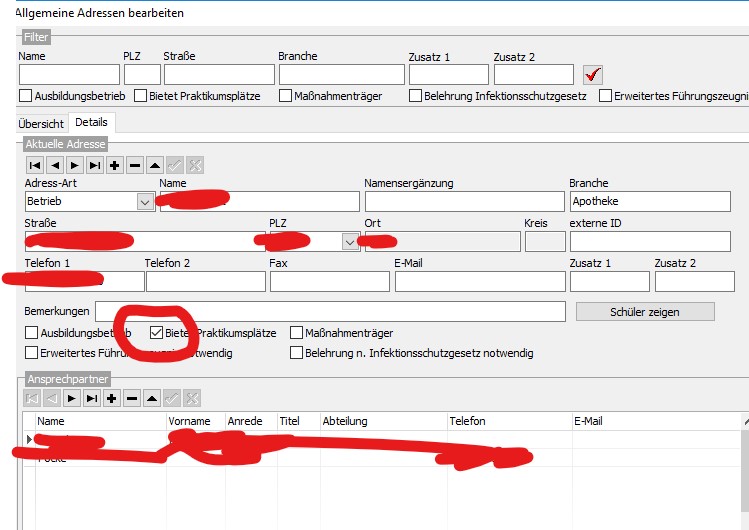This screenshot has width=749, height=530.
Task: Remove Ansprechpartner with minus icon
Action: tap(131, 398)
